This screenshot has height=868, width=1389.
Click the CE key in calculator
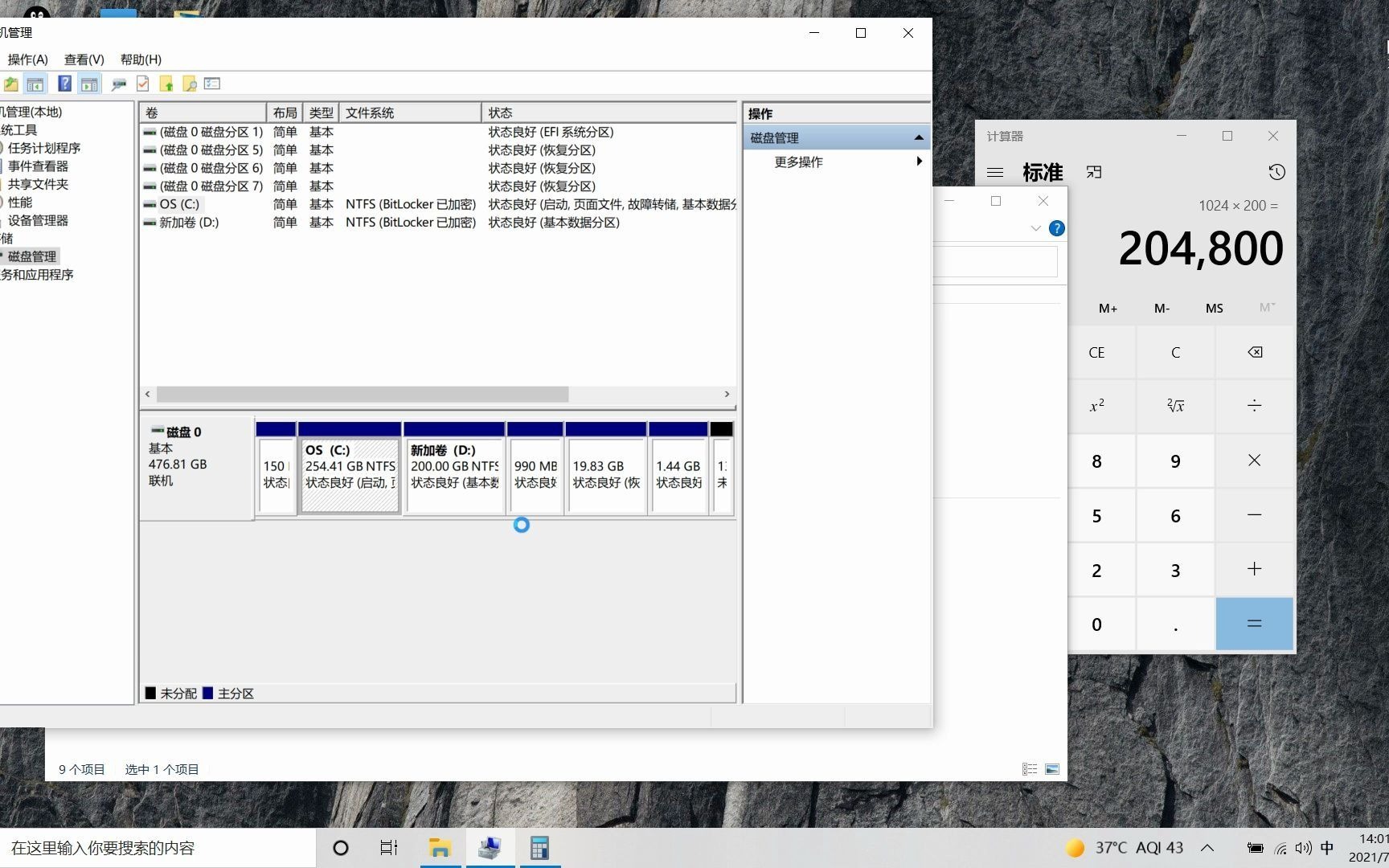(x=1096, y=352)
